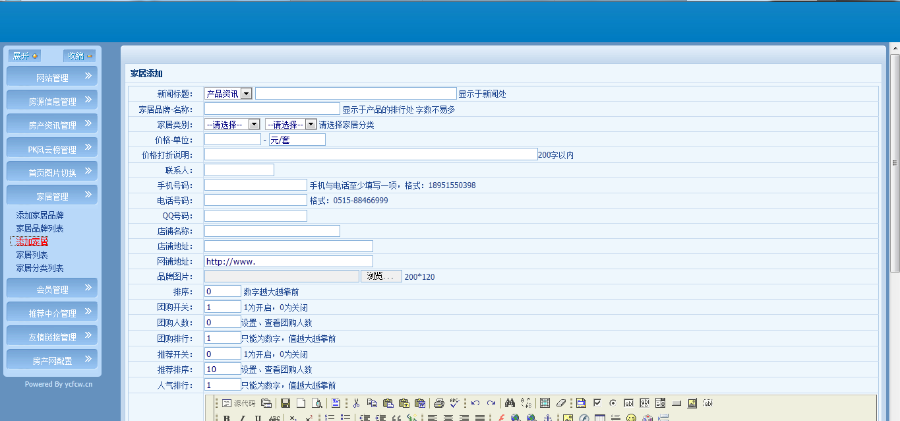Click the 收缩 collapse-all button
Viewport: 900px width, 421px height.
79,56
